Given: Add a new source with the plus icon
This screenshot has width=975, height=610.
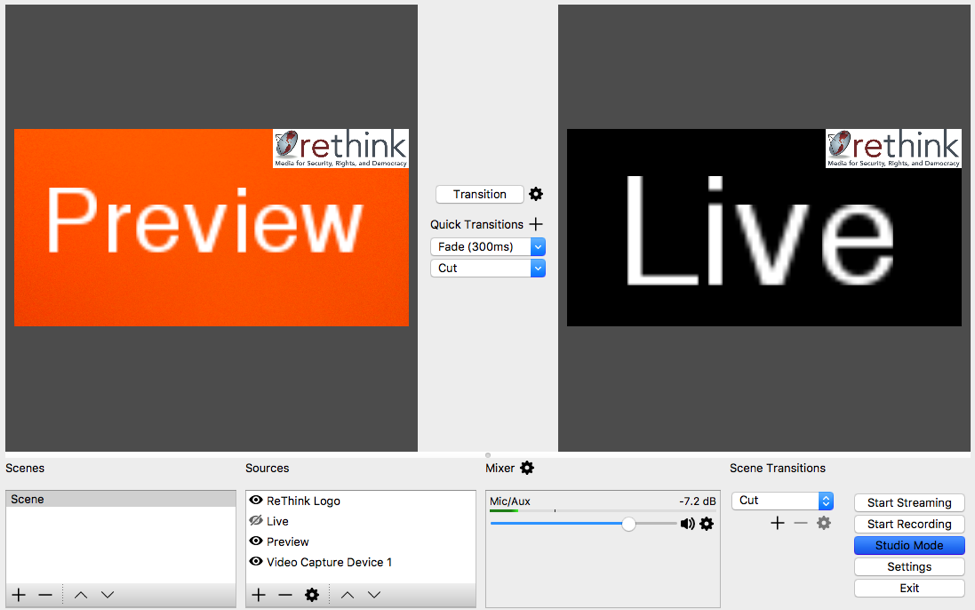Looking at the screenshot, I should coord(257,594).
